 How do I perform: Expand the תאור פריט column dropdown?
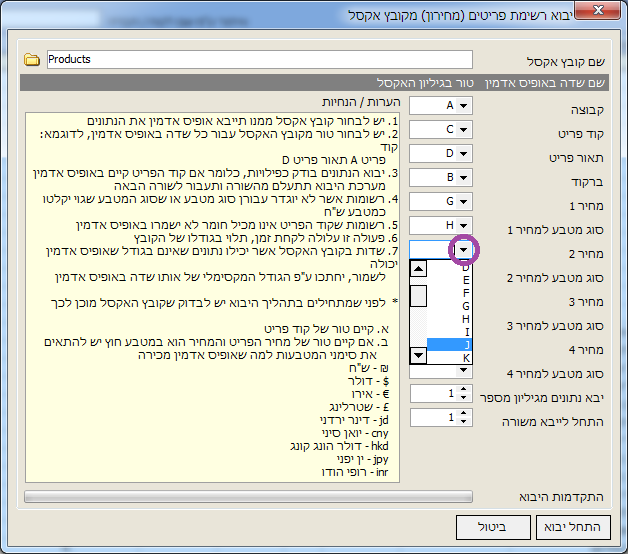pos(465,153)
